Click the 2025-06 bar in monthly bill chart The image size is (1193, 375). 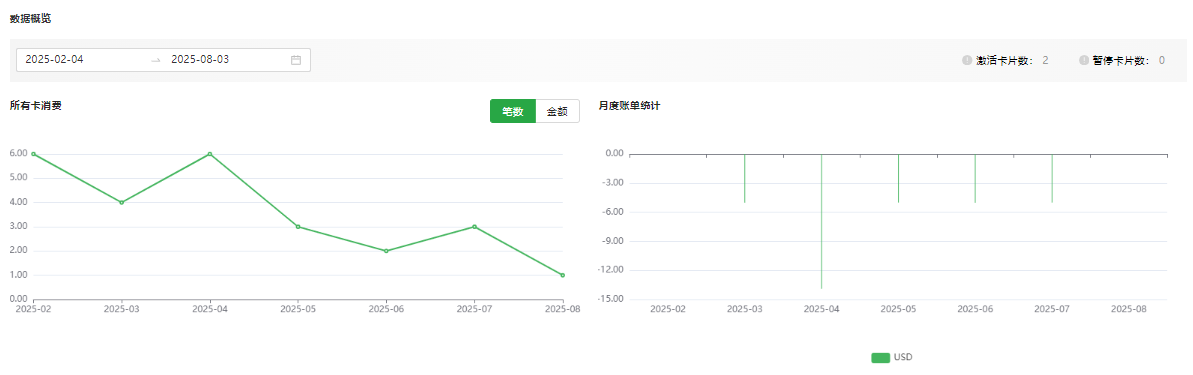(975, 178)
